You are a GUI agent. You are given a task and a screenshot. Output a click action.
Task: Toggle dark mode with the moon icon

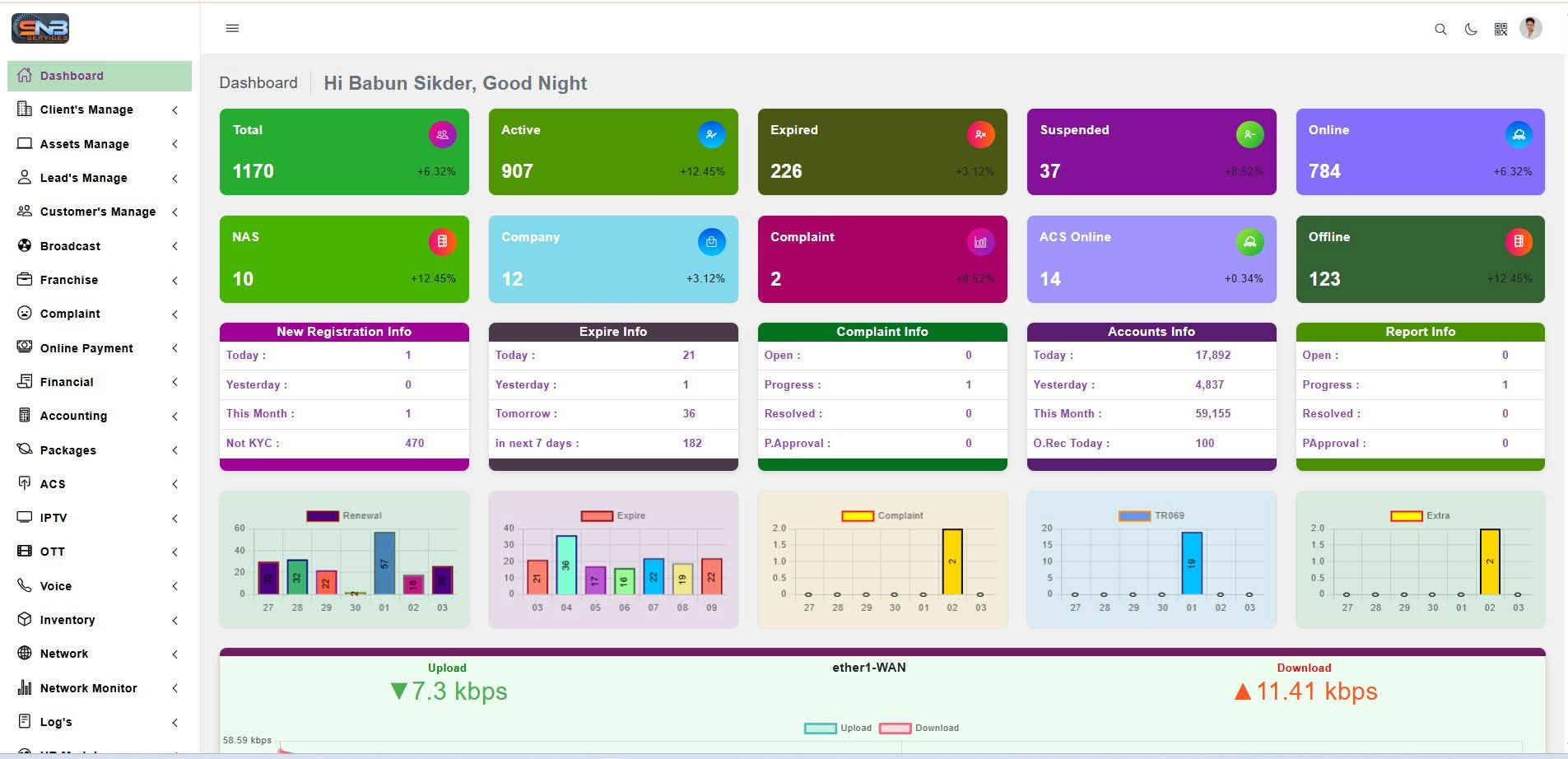[x=1471, y=29]
